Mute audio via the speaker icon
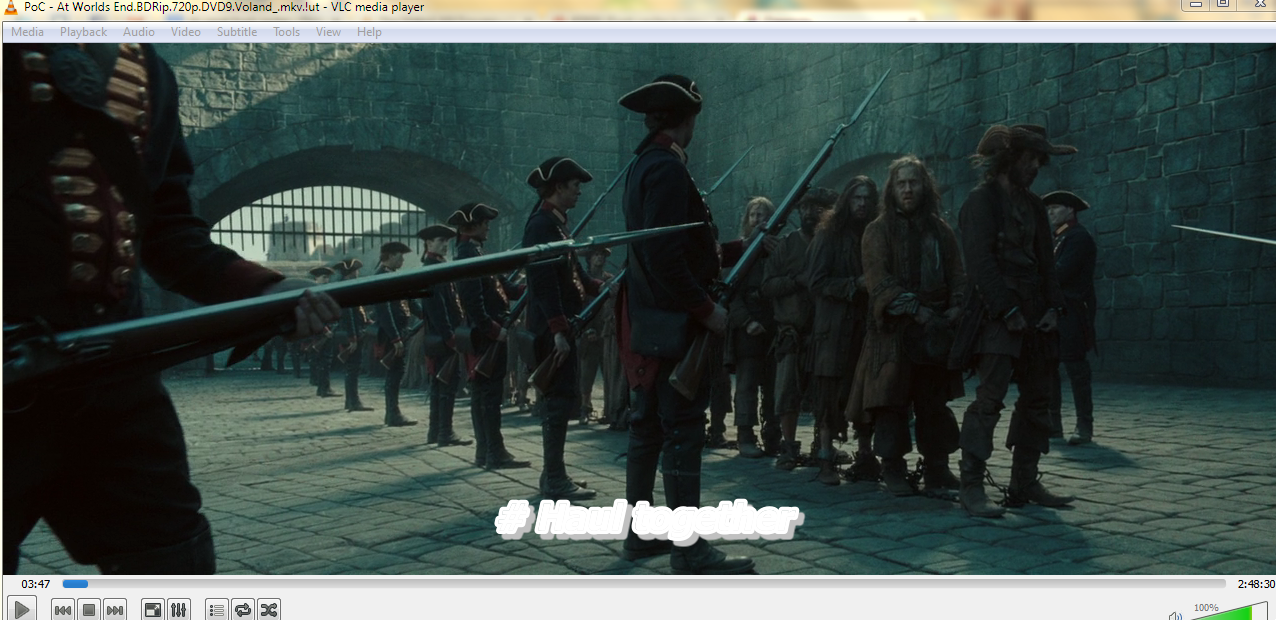The image size is (1276, 620). [1175, 614]
